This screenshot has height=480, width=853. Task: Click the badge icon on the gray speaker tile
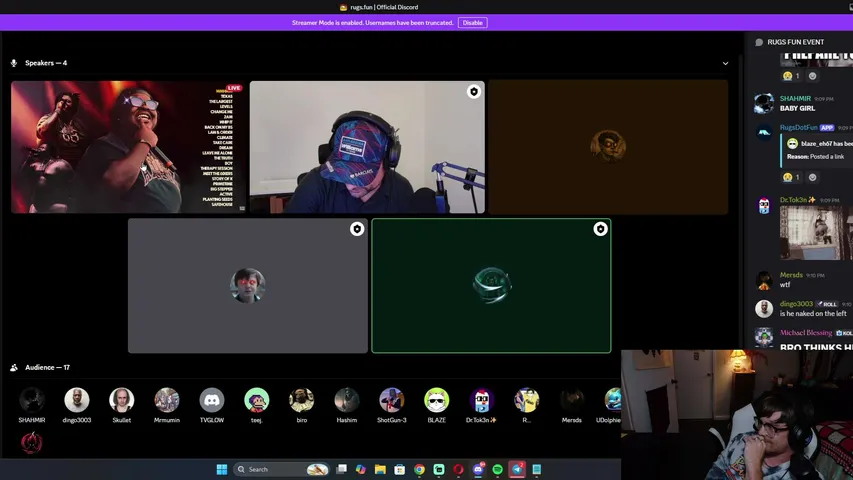pyautogui.click(x=357, y=229)
